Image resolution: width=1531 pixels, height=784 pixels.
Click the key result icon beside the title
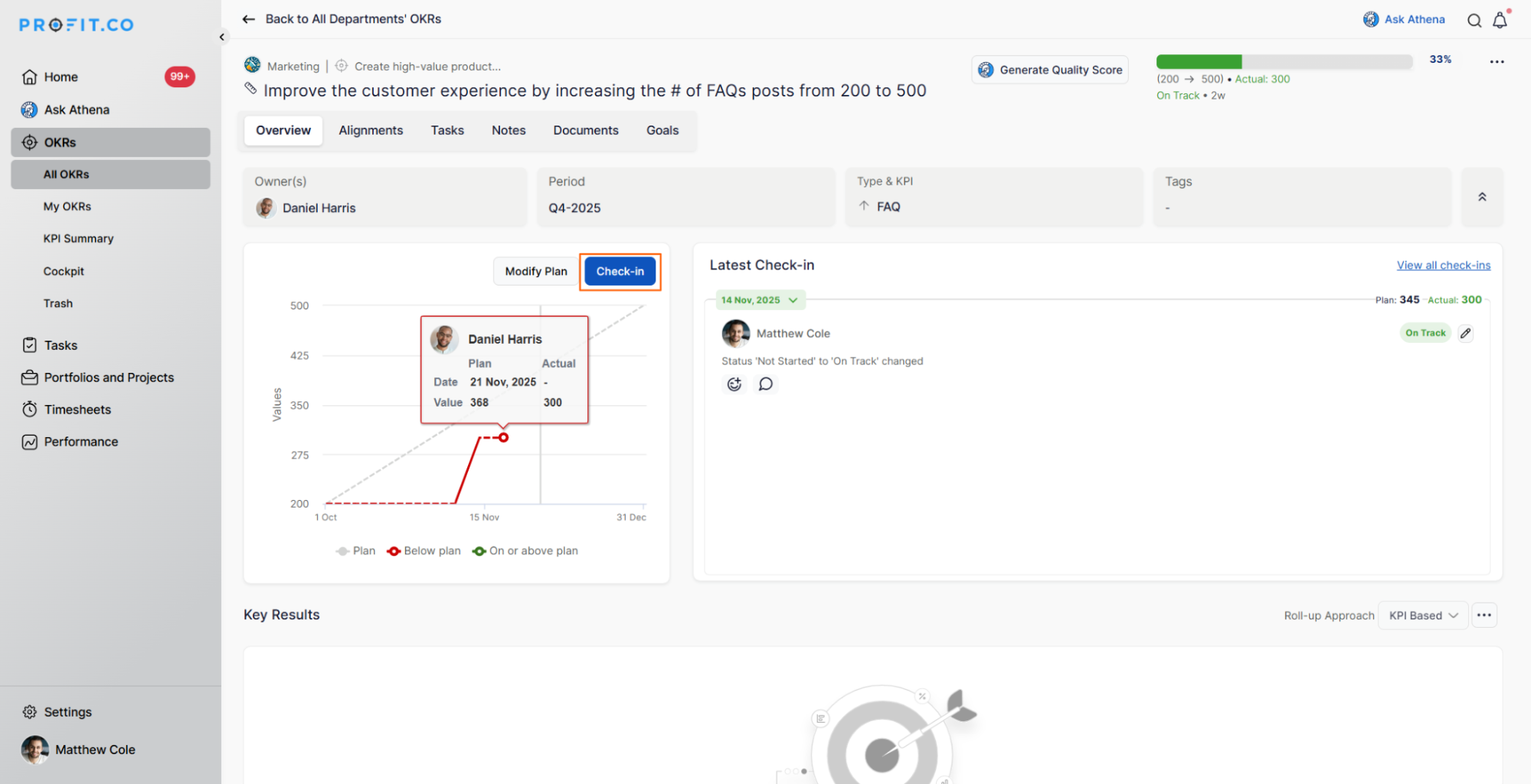250,89
